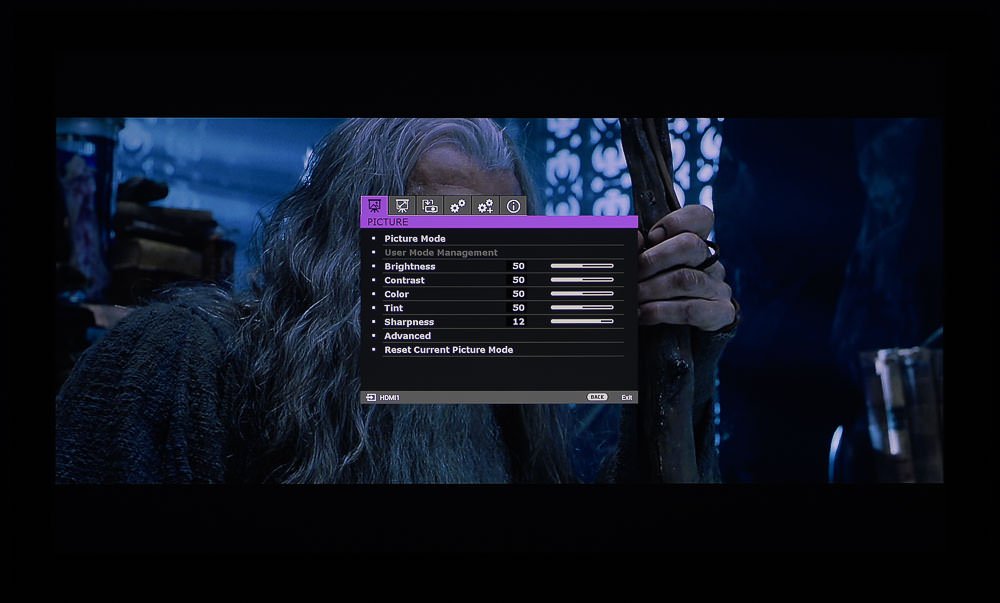Viewport: 1000px width, 603px height.
Task: Open the System Setup Advanced gears-plus tab
Action: pyautogui.click(x=485, y=206)
